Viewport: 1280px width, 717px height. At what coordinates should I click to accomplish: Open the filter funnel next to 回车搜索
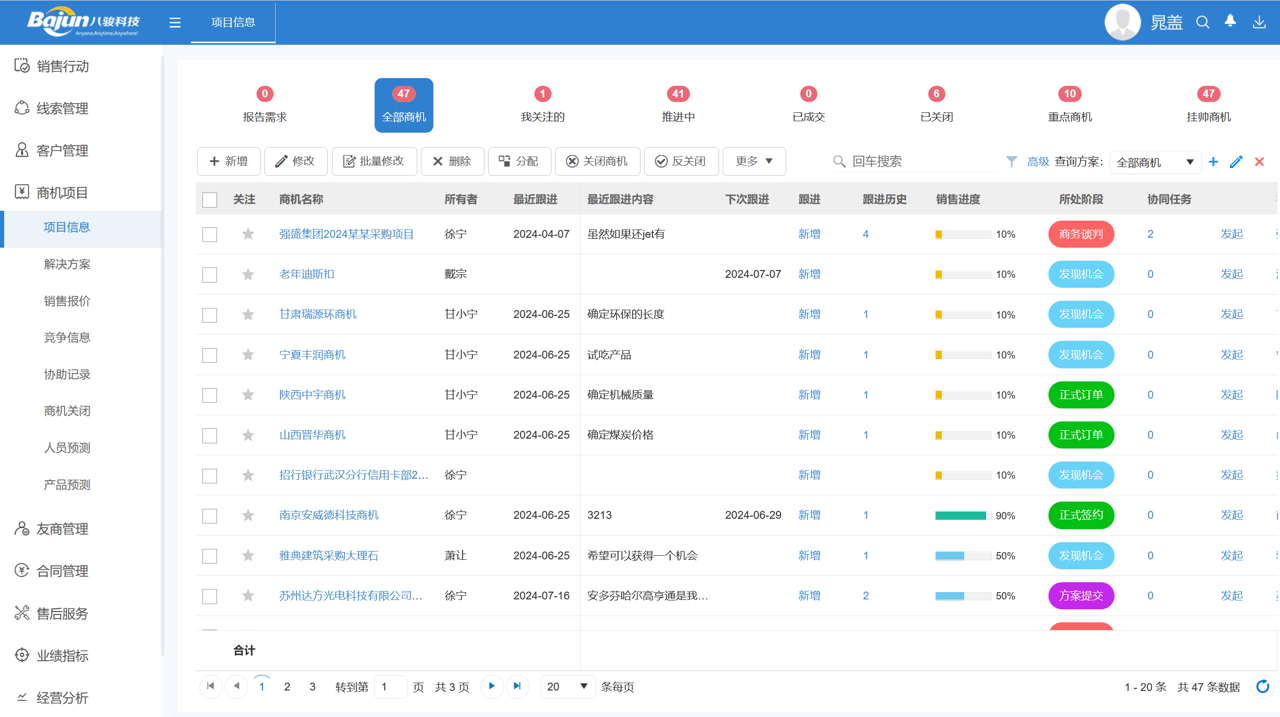click(x=1012, y=161)
